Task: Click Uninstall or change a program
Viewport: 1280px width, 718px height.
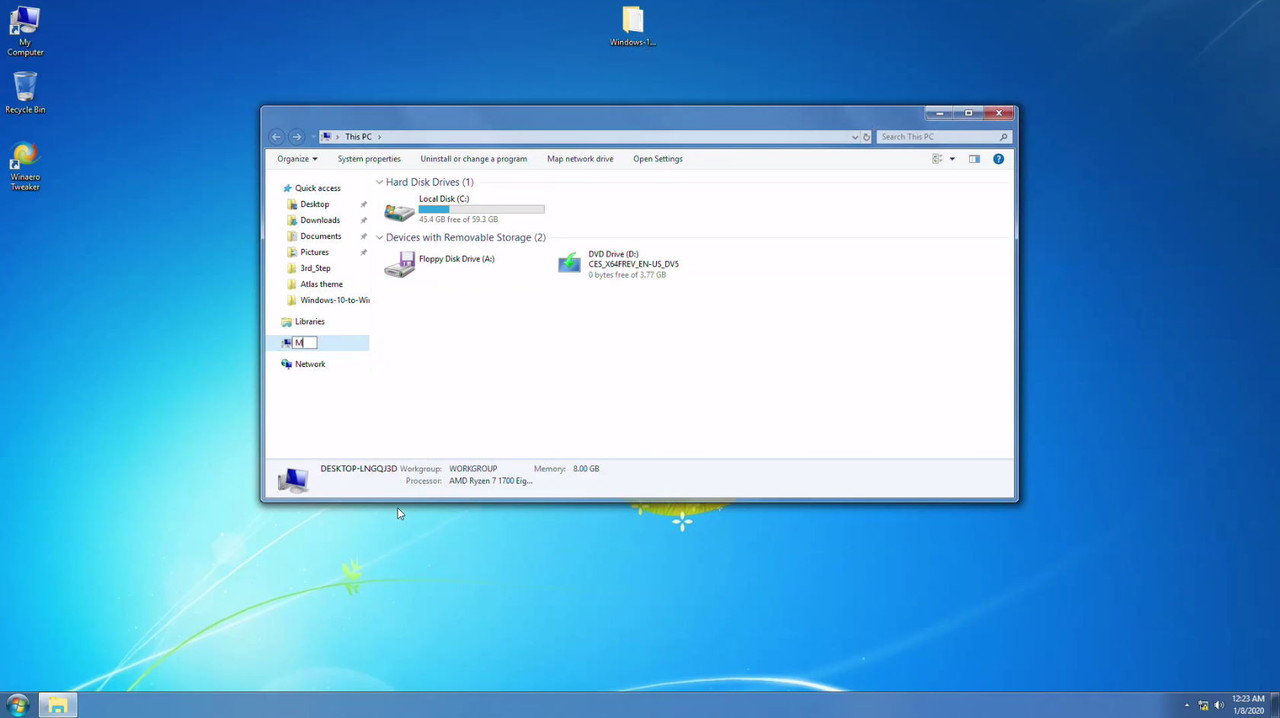Action: coord(474,159)
